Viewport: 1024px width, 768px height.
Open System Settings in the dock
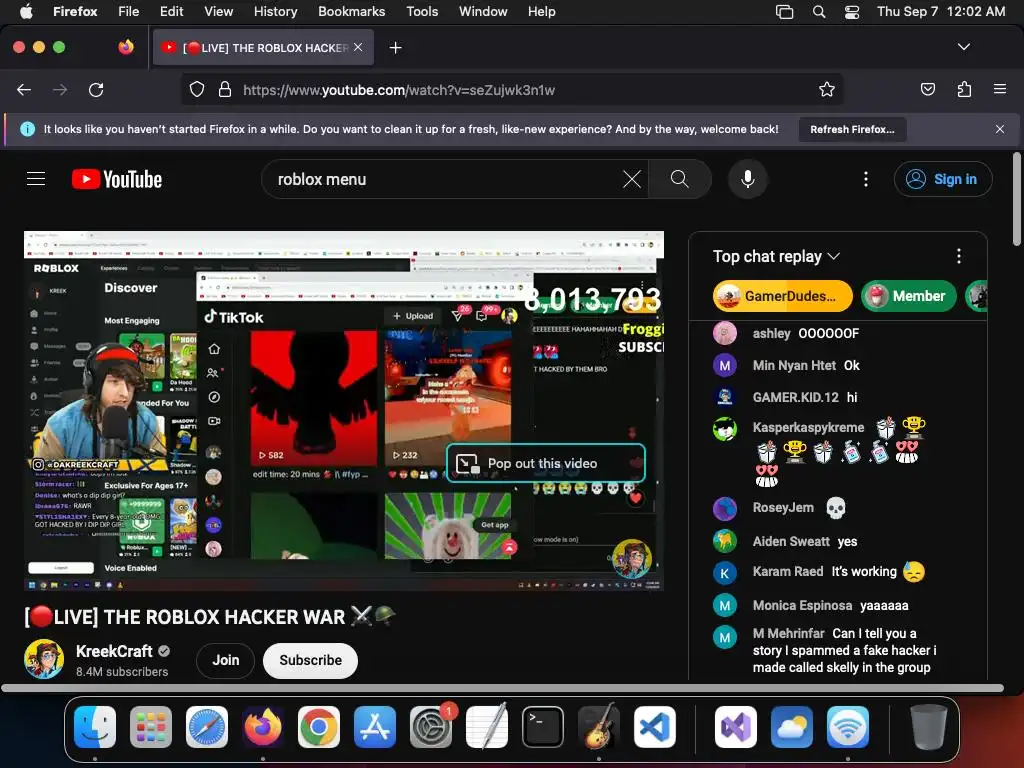click(x=430, y=727)
